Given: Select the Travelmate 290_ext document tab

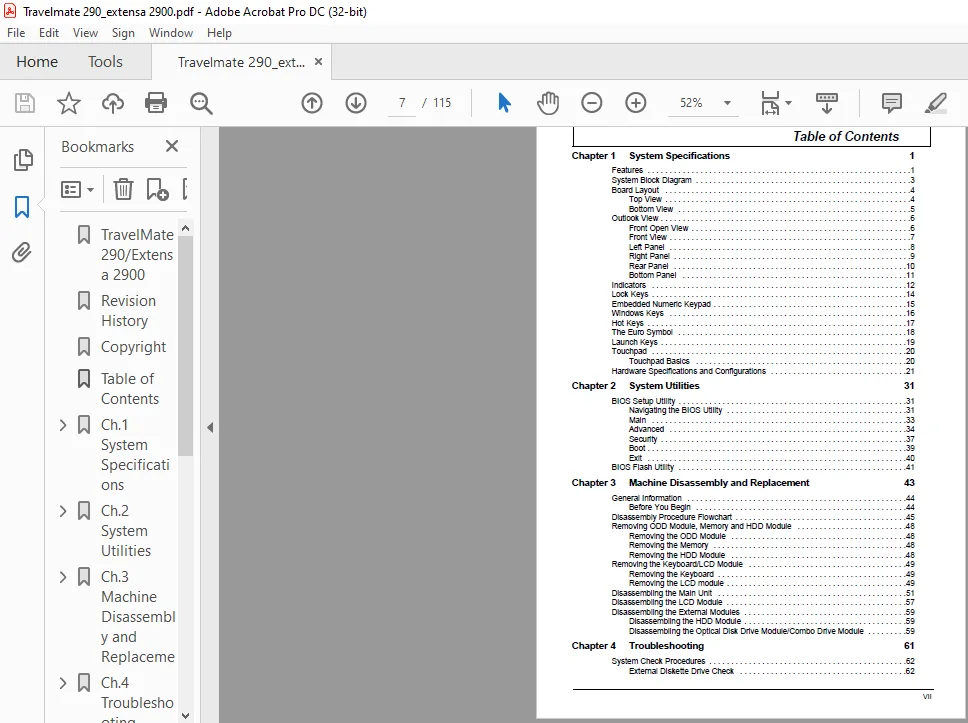Looking at the screenshot, I should [x=241, y=62].
